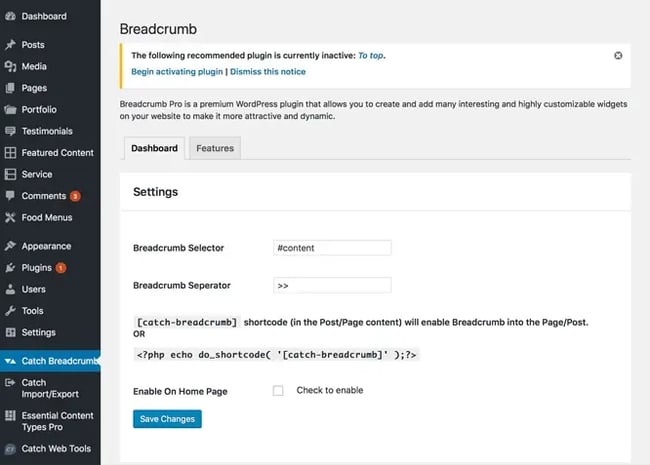Click the Plugins plug icon
Image resolution: width=650 pixels, height=465 pixels.
(10, 268)
